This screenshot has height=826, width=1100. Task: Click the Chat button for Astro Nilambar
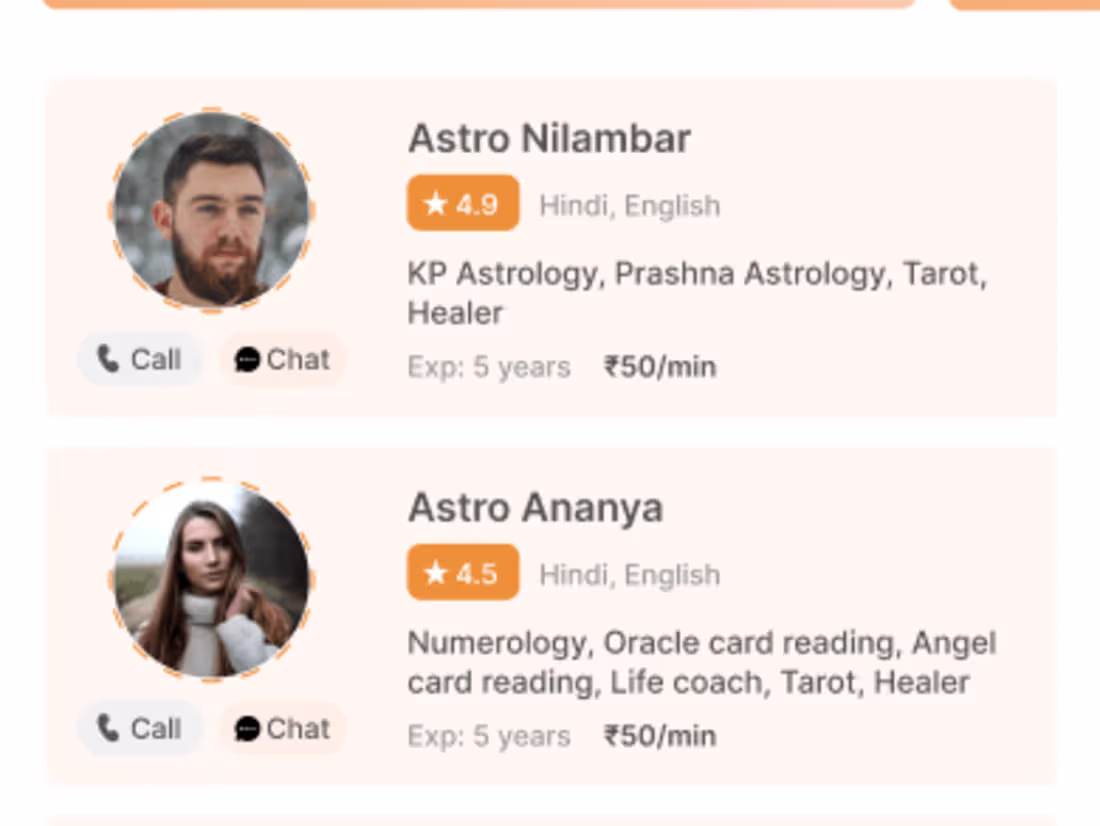click(x=283, y=358)
